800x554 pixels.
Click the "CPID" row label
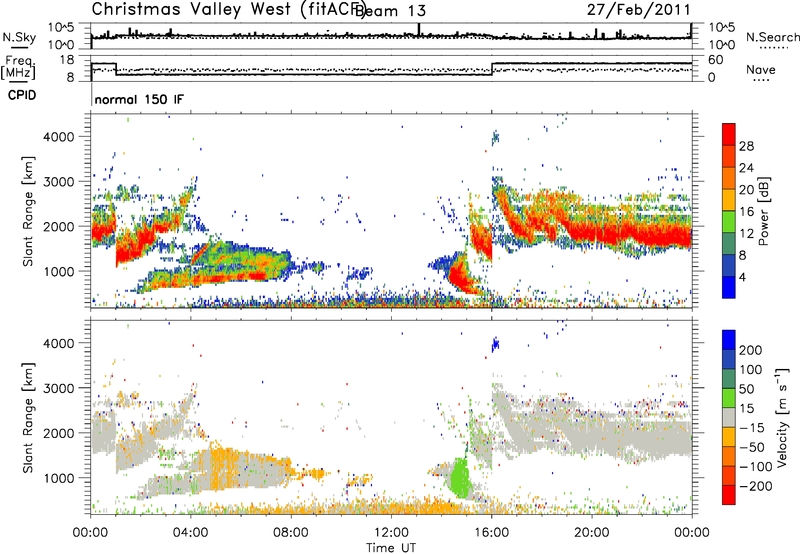coord(22,95)
